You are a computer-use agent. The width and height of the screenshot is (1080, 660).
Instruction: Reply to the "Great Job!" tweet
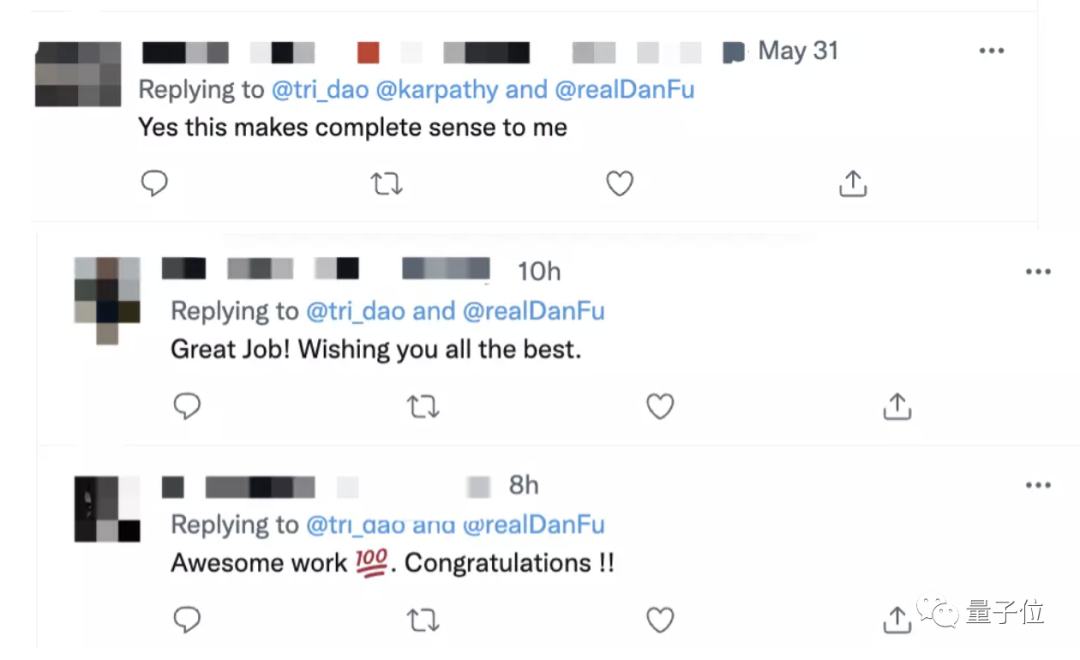187,406
